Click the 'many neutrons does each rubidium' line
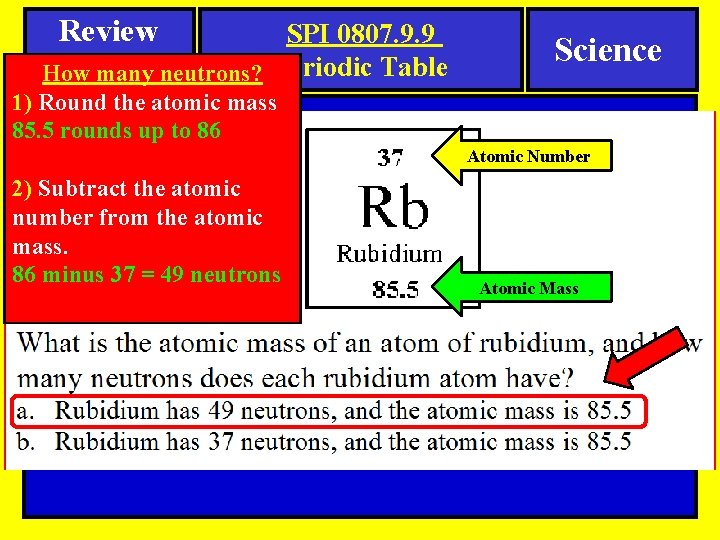720x540 pixels. (295, 379)
